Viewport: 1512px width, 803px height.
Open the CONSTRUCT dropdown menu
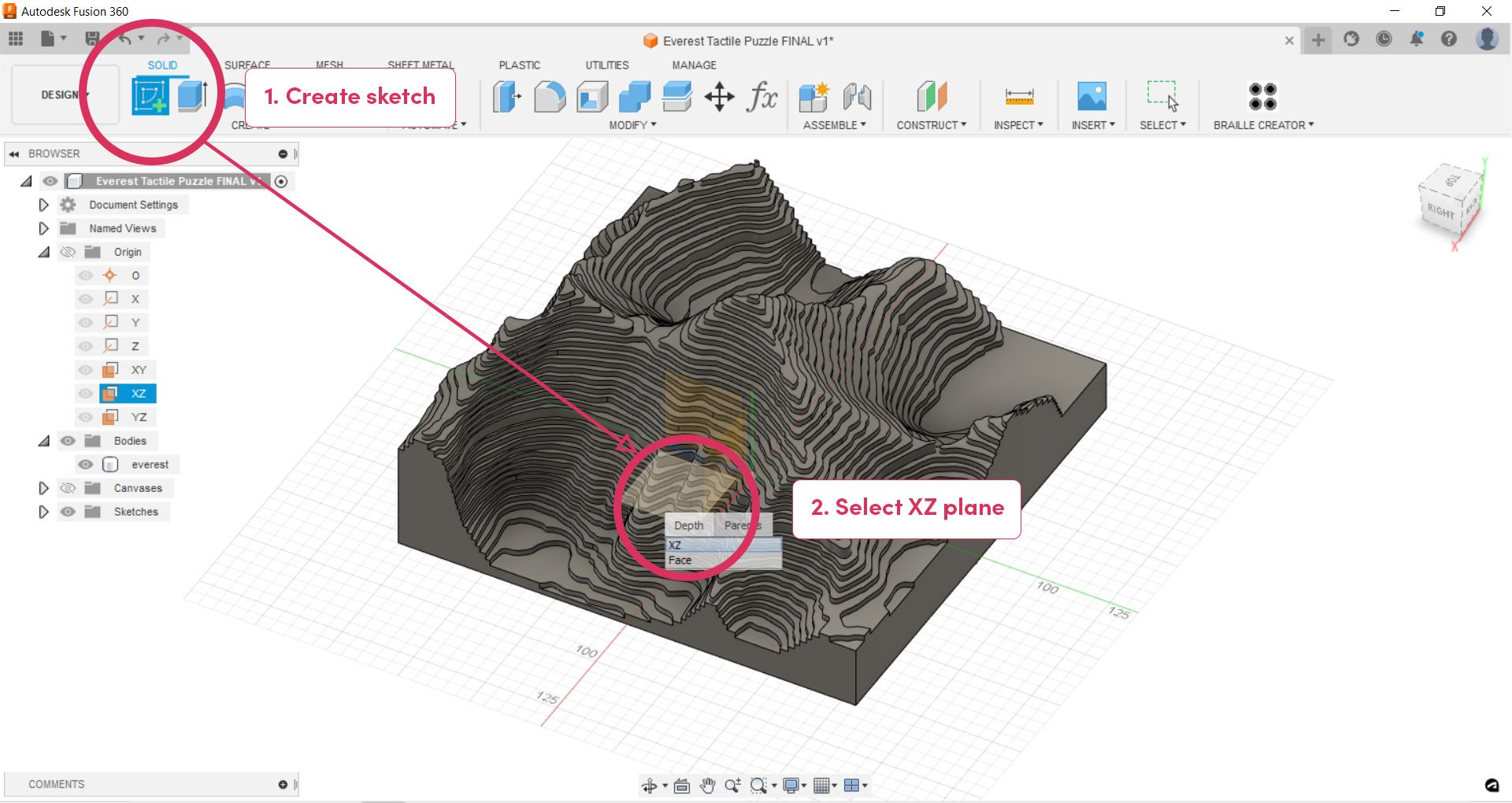[x=931, y=125]
